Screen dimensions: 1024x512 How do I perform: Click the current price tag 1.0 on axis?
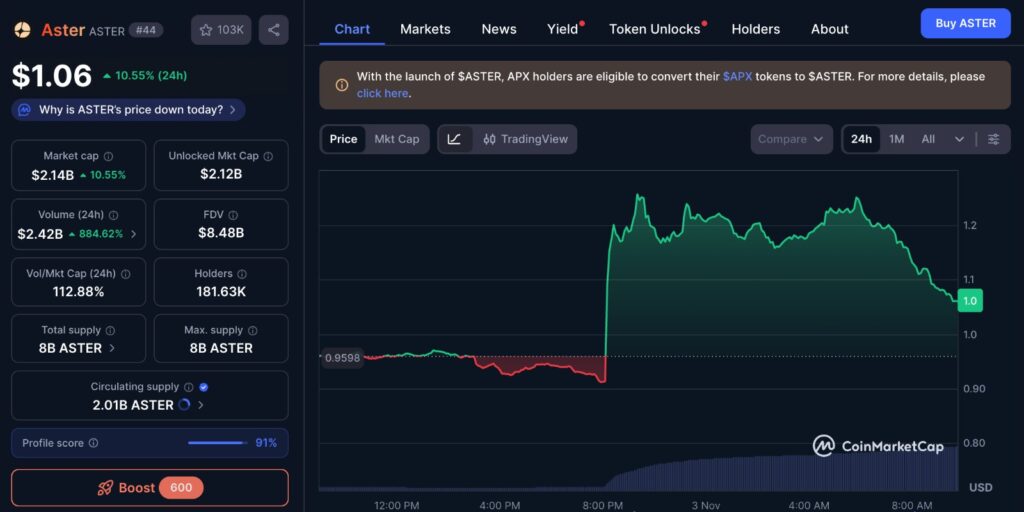970,301
